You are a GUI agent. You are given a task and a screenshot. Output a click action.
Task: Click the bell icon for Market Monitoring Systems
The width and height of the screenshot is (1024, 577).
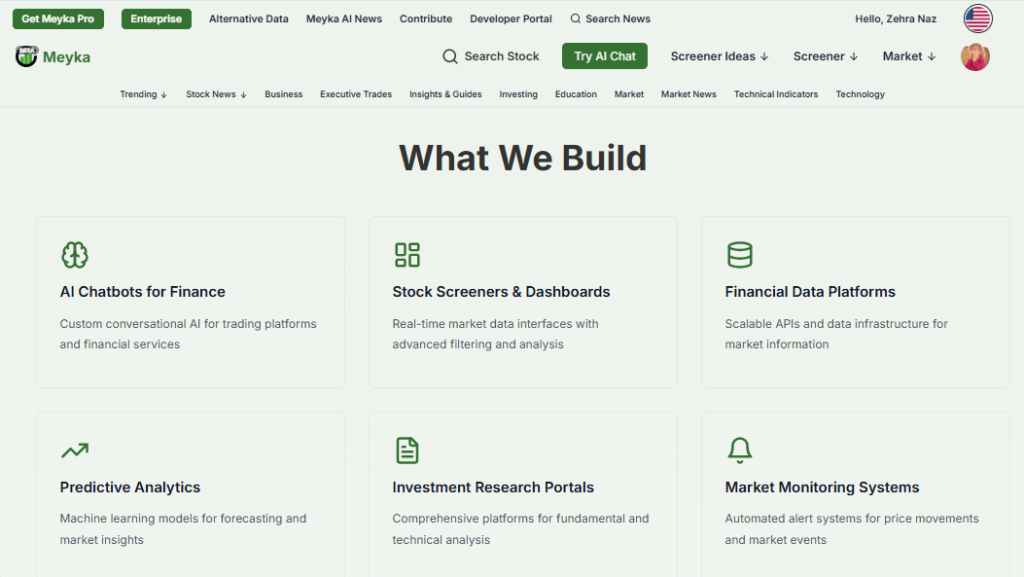click(740, 449)
